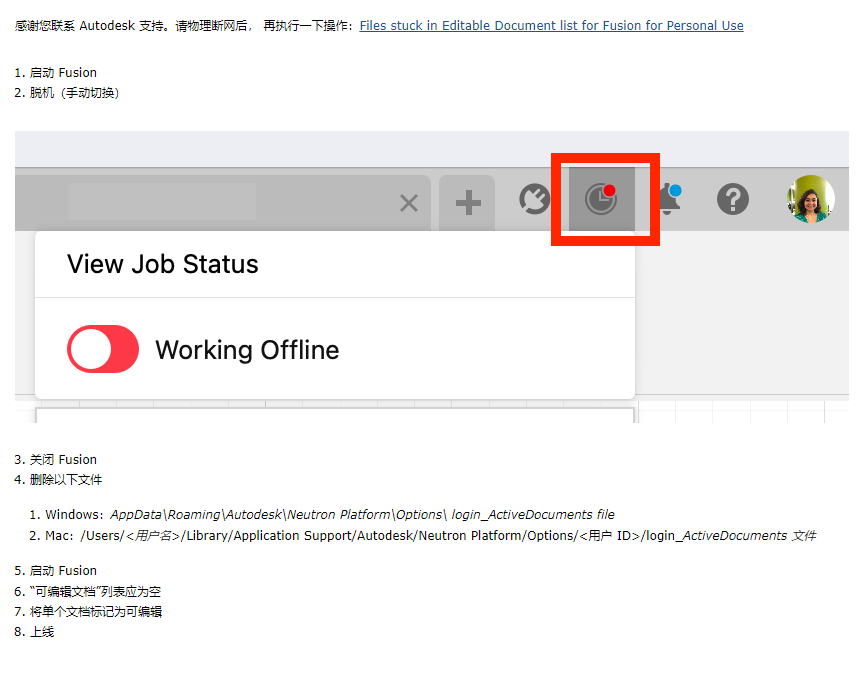
Task: Click step '7. 将单个文档标记为可编辑' text
Action: (x=88, y=612)
